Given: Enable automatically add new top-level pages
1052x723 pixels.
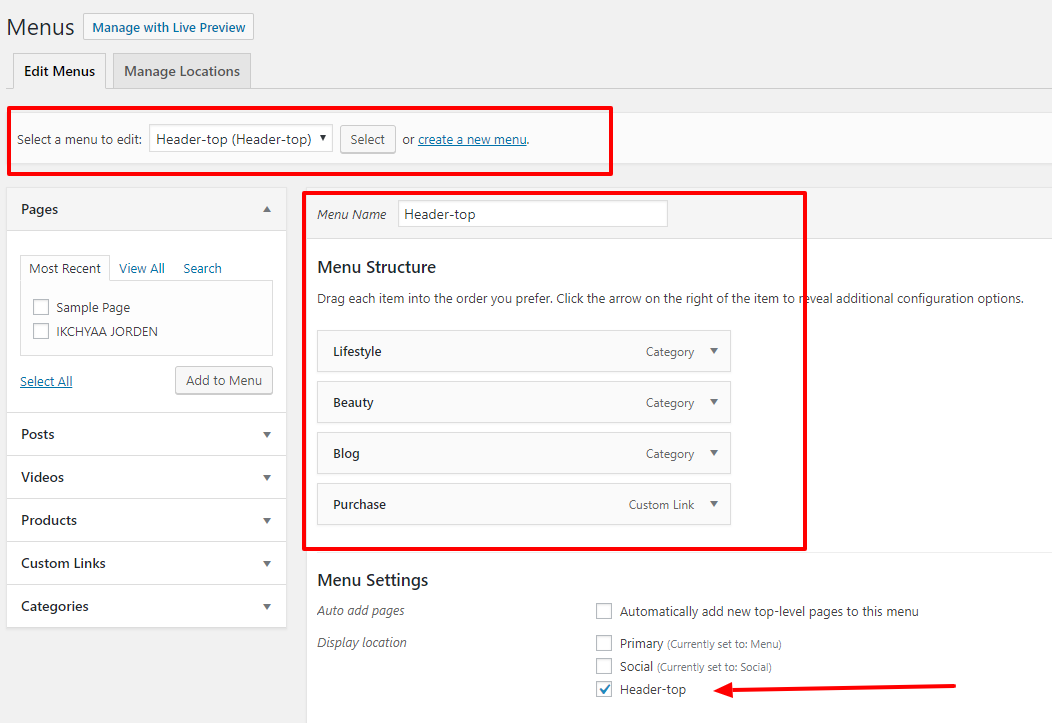Looking at the screenshot, I should 604,611.
